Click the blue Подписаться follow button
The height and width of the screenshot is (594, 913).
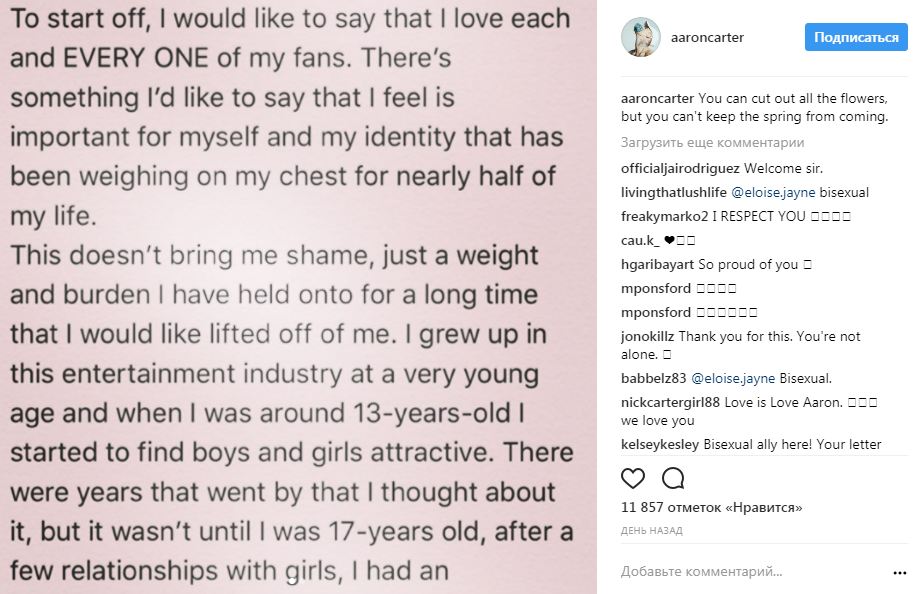click(856, 38)
